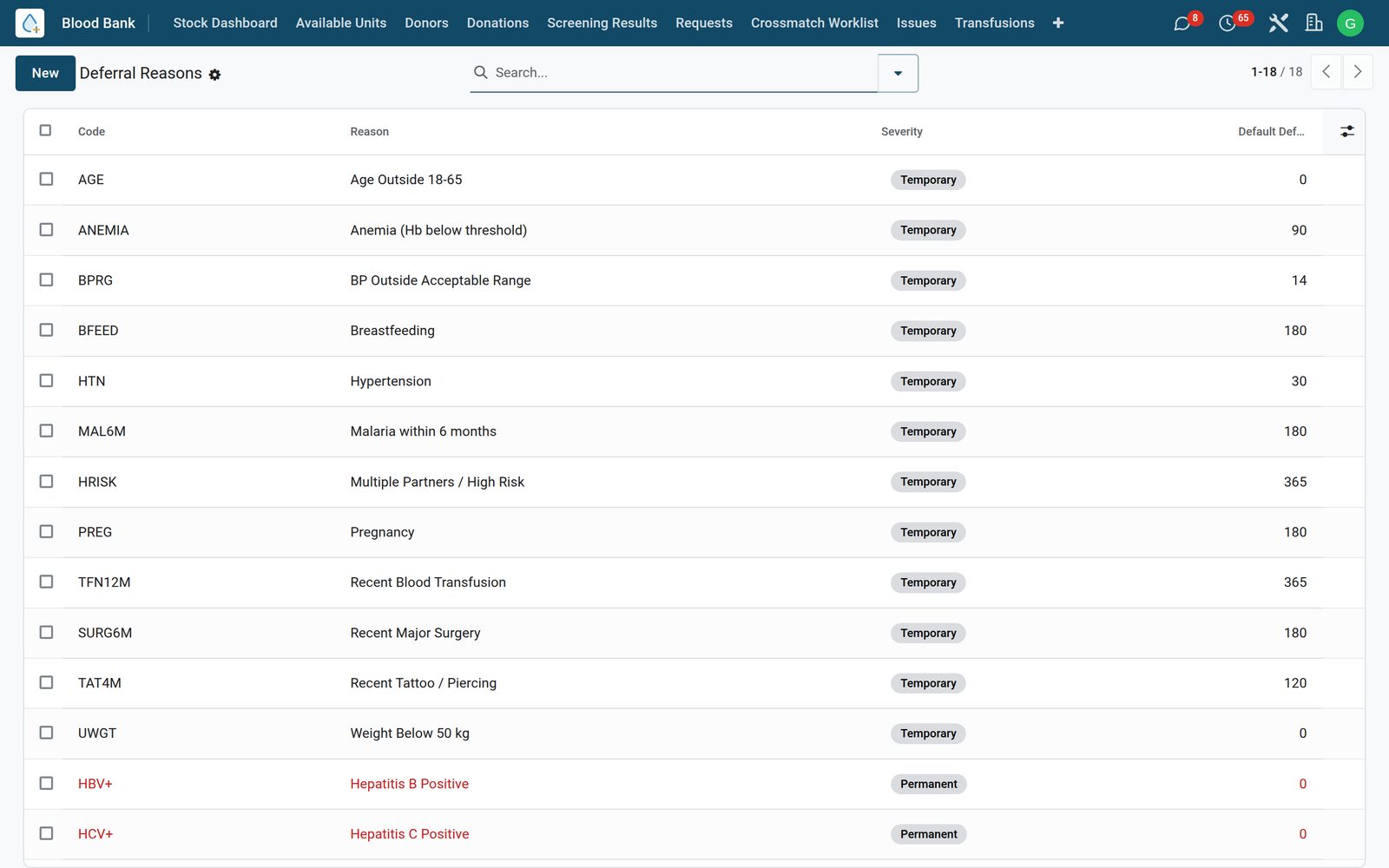Open the Hepatitis C Positive record
Viewport: 1389px width, 868px height.
(410, 834)
